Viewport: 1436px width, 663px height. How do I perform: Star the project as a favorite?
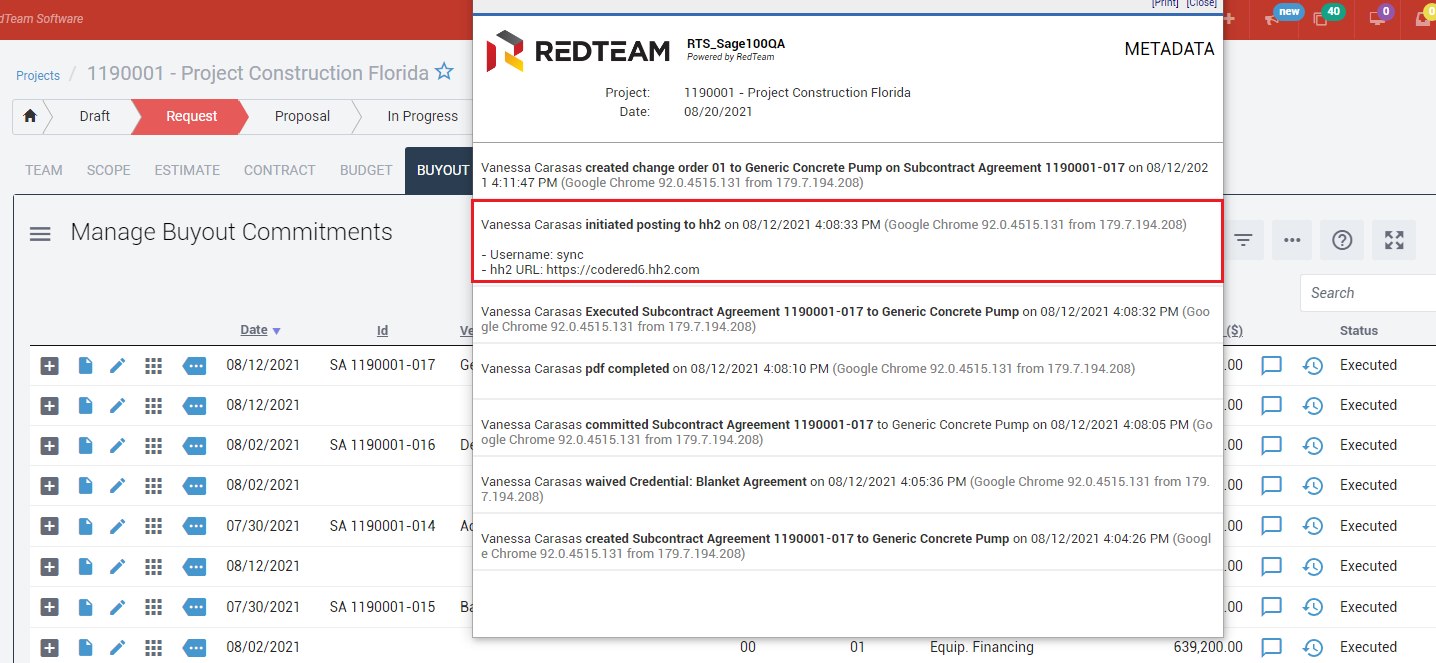[444, 73]
